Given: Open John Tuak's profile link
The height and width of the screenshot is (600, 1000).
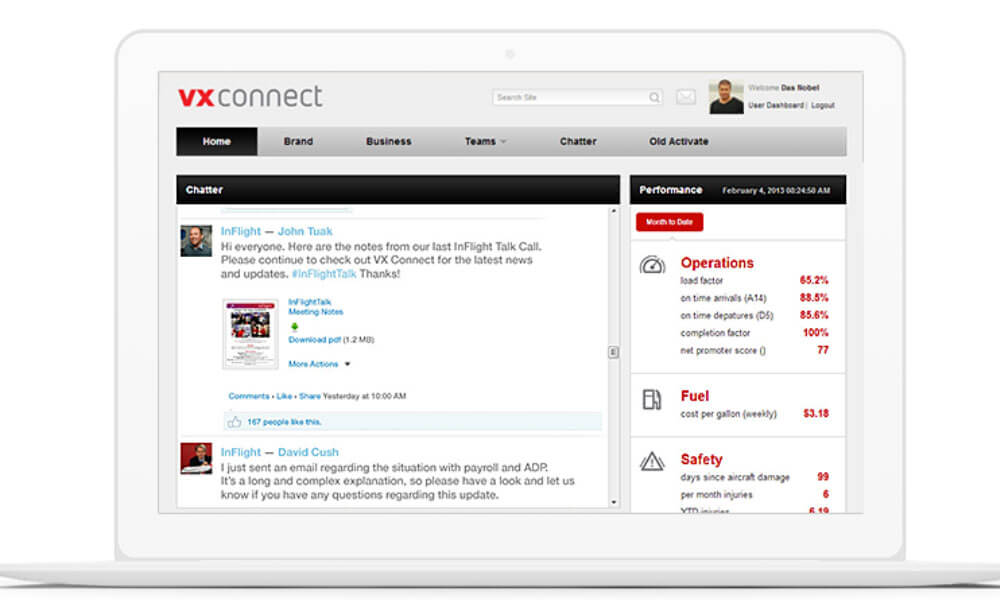Looking at the screenshot, I should [x=305, y=231].
